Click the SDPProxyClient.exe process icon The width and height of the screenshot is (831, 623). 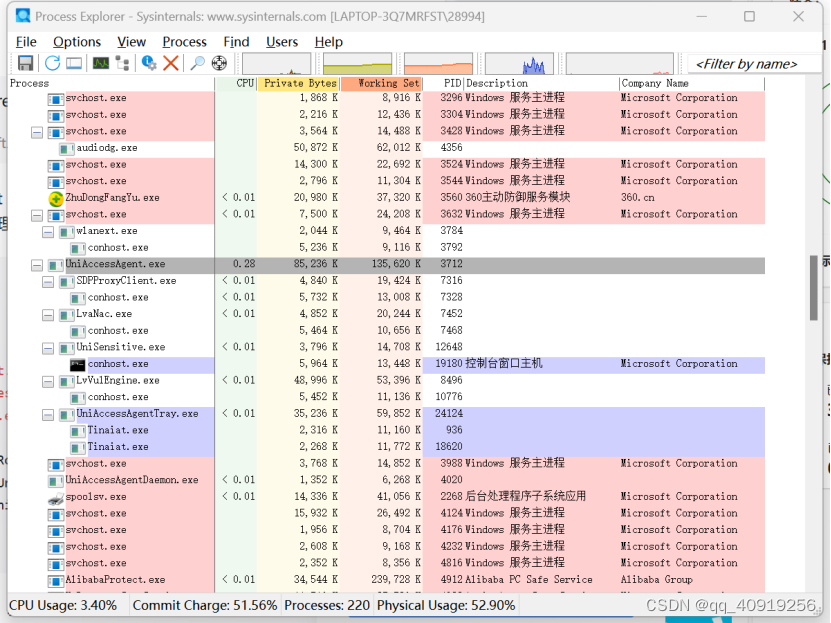(x=67, y=282)
